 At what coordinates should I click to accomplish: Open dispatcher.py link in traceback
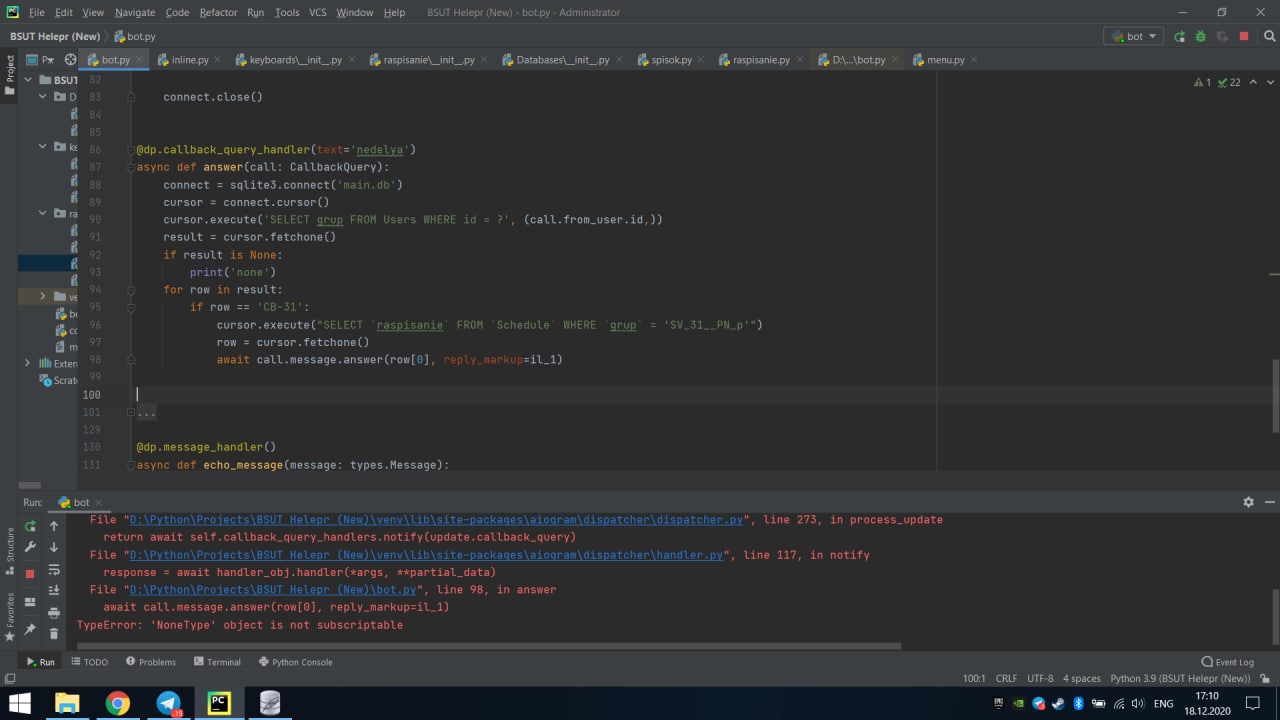coord(436,520)
